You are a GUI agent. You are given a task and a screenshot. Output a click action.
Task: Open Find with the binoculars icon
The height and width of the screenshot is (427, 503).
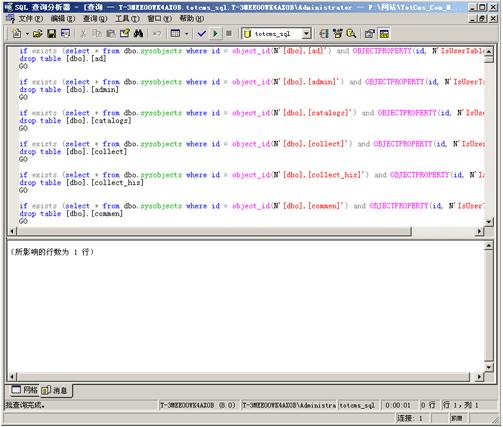[x=138, y=34]
